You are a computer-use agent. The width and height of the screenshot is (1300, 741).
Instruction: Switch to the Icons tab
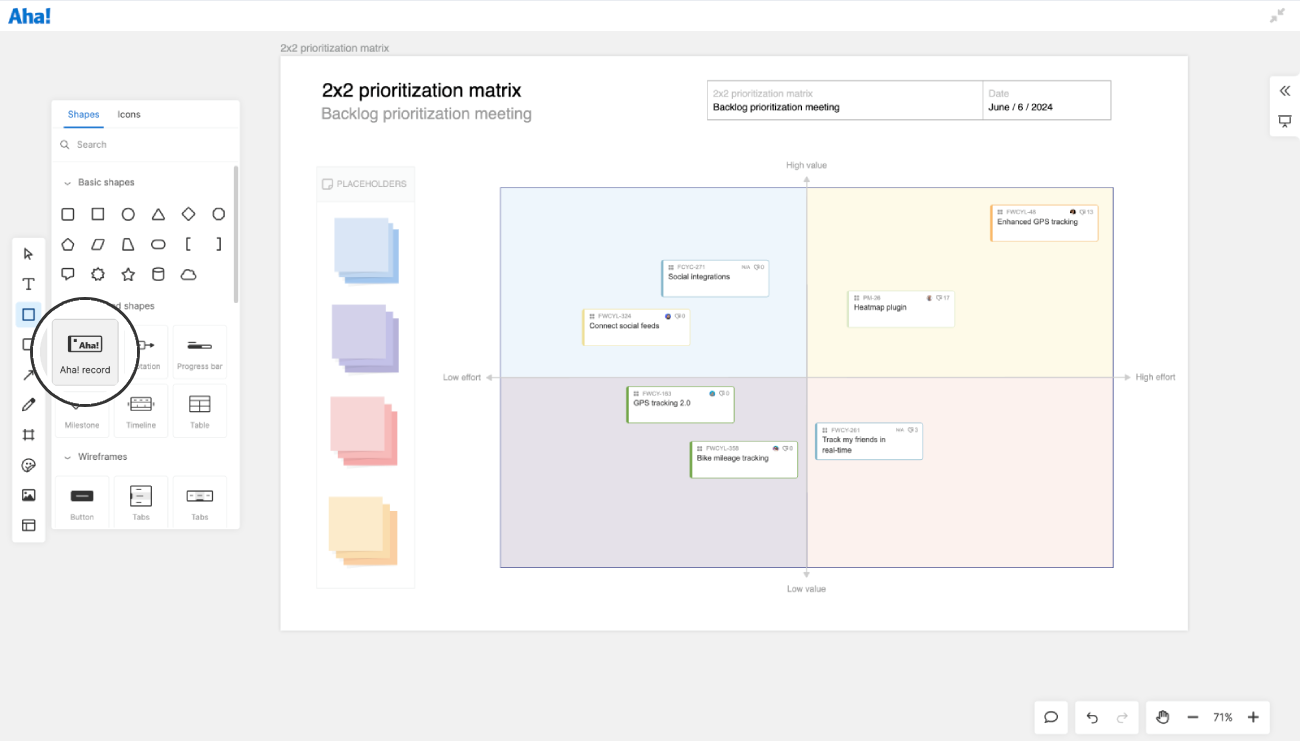coord(129,114)
